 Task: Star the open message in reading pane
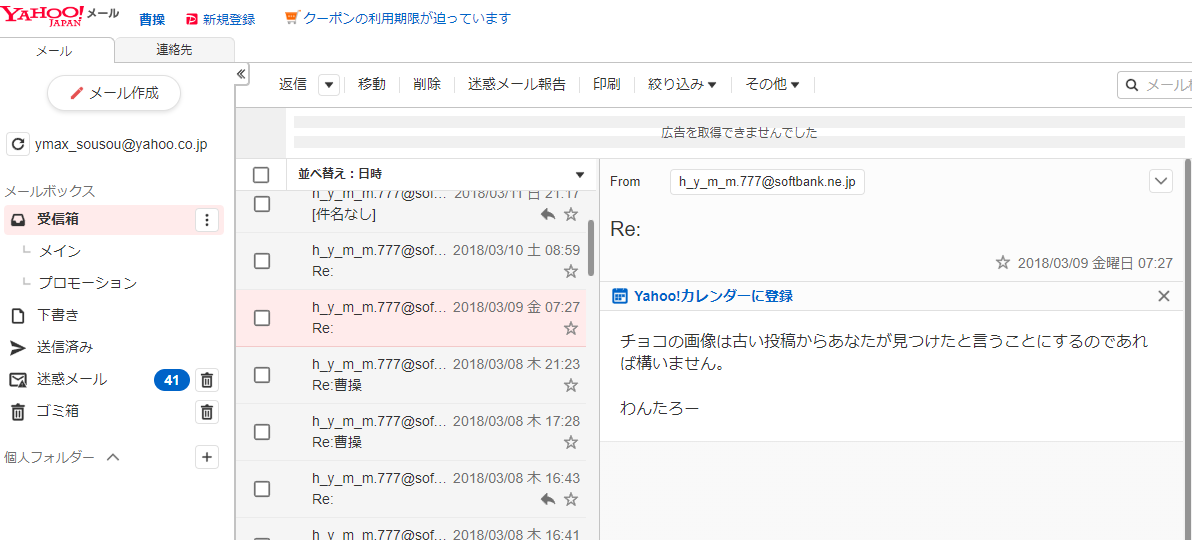1003,263
